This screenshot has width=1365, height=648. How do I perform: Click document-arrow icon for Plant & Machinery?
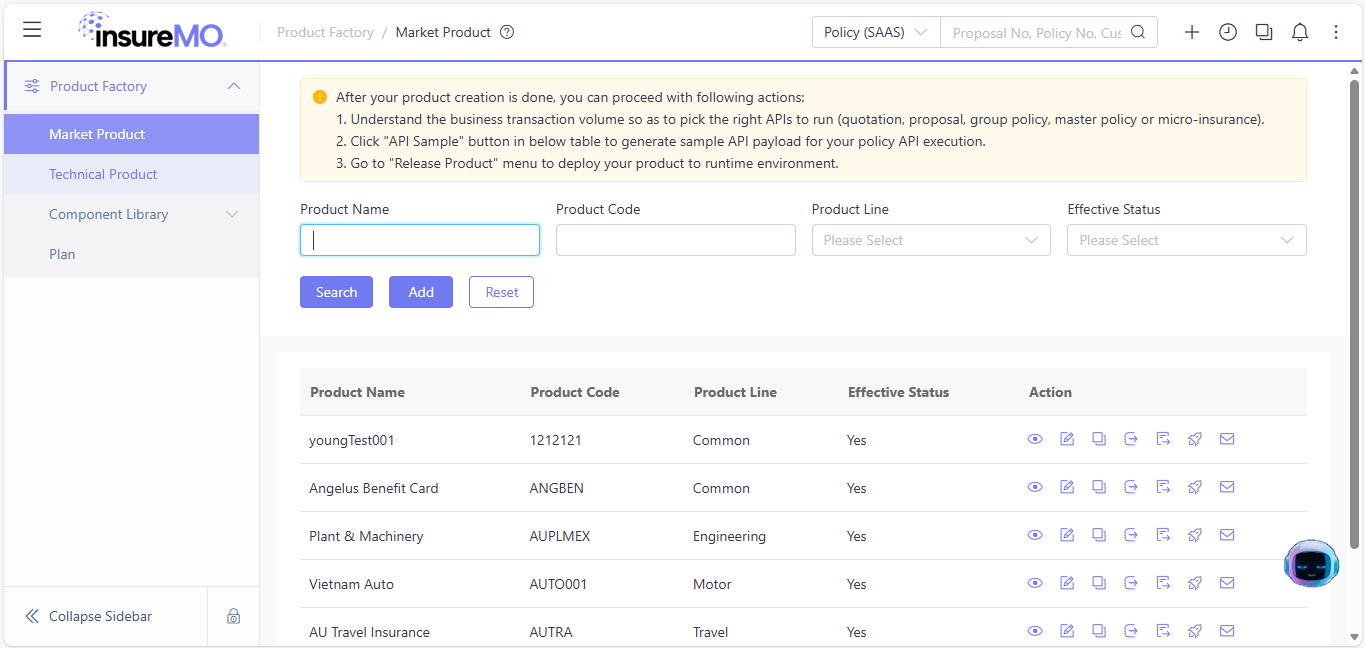click(x=1163, y=535)
